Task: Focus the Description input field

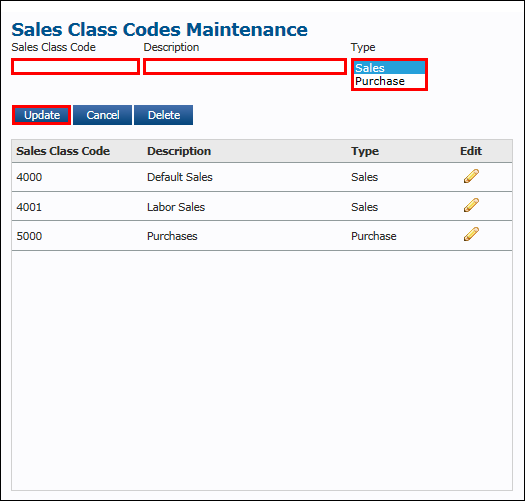Action: 245,67
